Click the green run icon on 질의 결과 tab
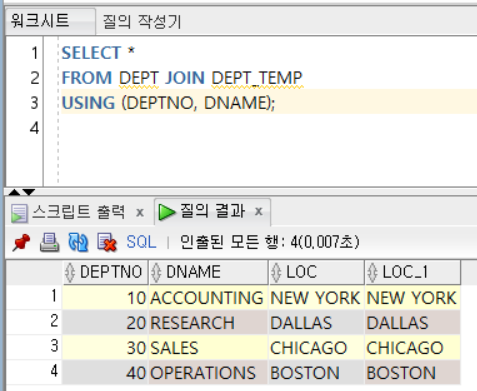477x391 pixels. pos(167,212)
